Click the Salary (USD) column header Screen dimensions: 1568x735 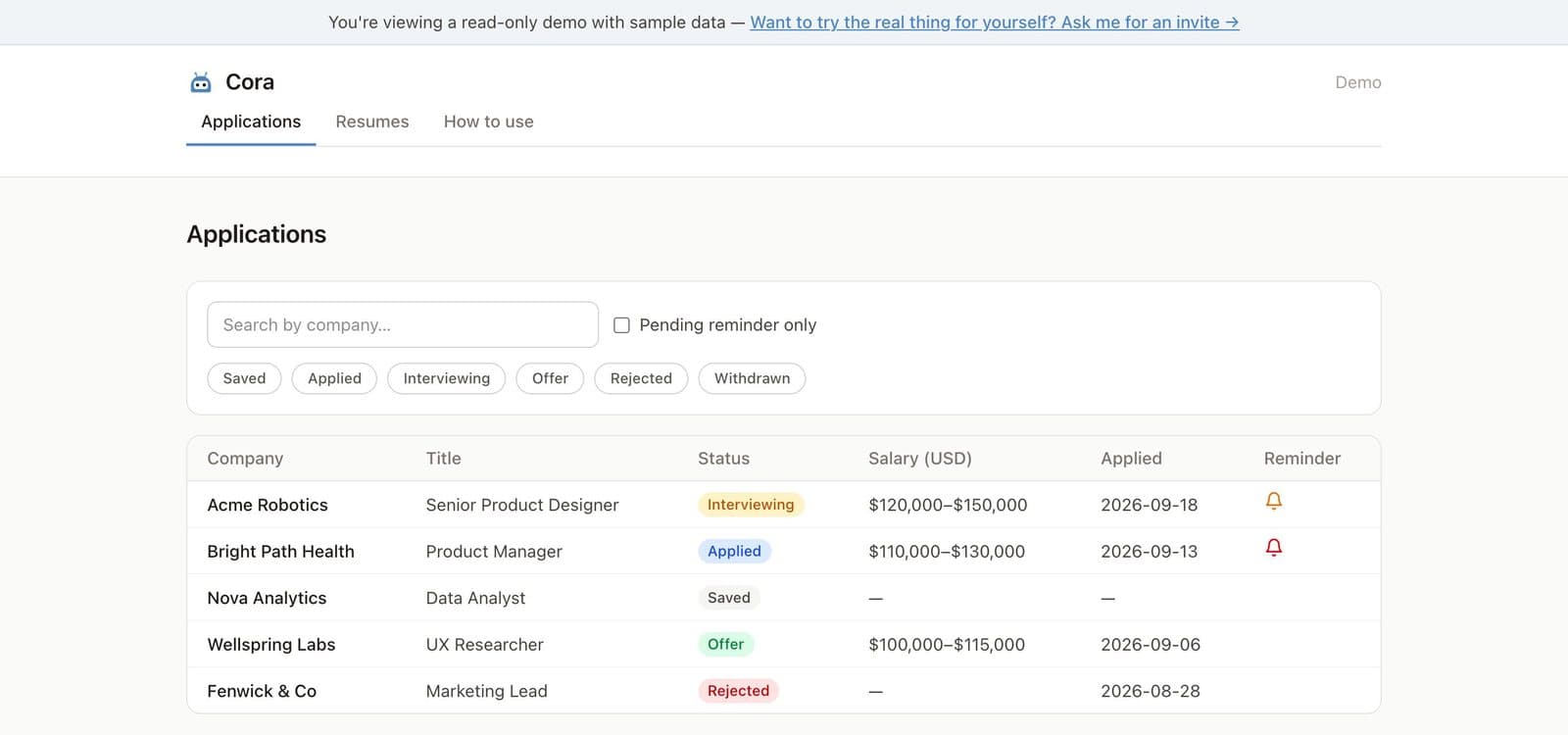[x=920, y=459]
